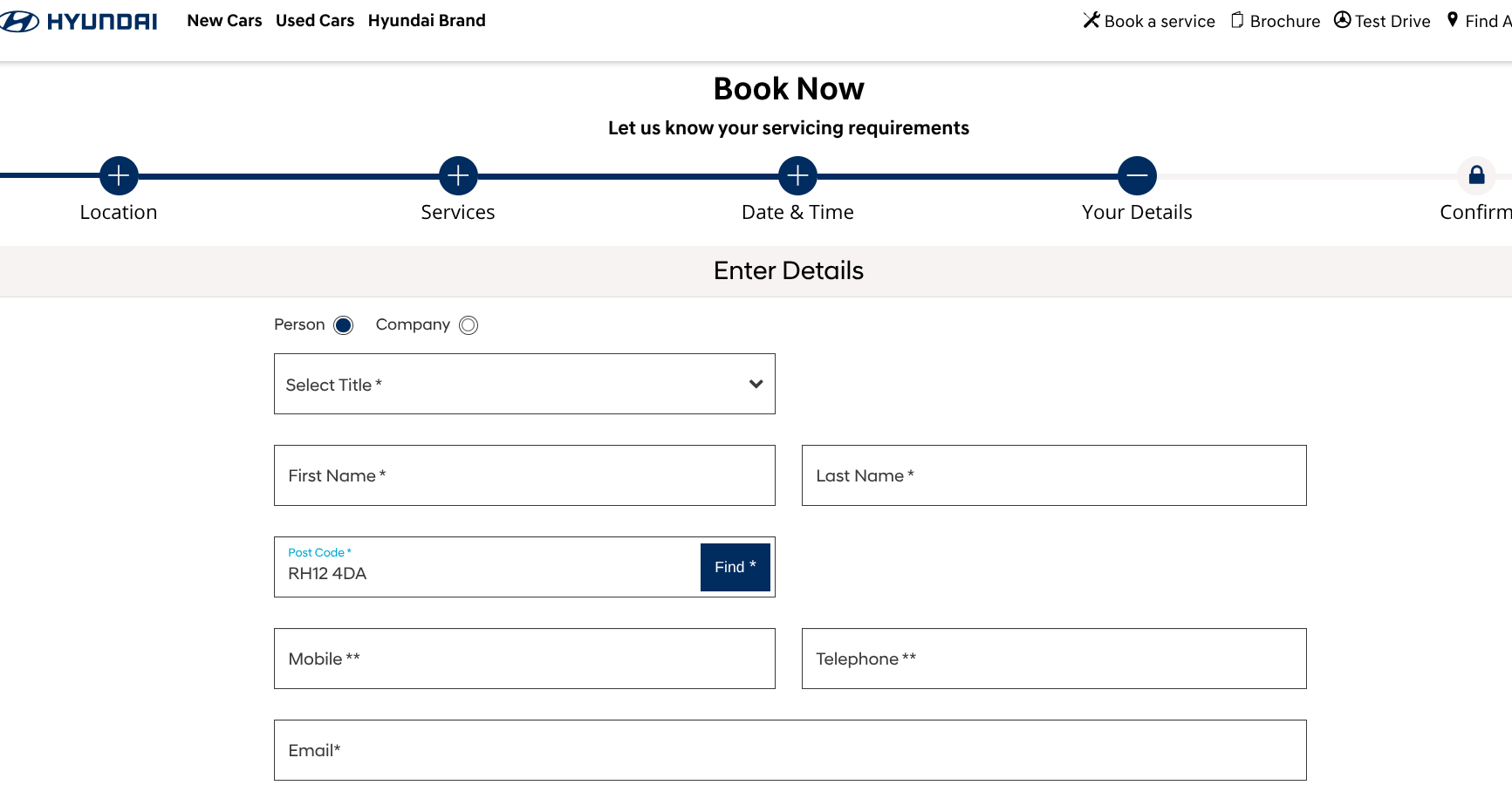Expand the Location step plus icon
1512x792 pixels.
(x=119, y=176)
